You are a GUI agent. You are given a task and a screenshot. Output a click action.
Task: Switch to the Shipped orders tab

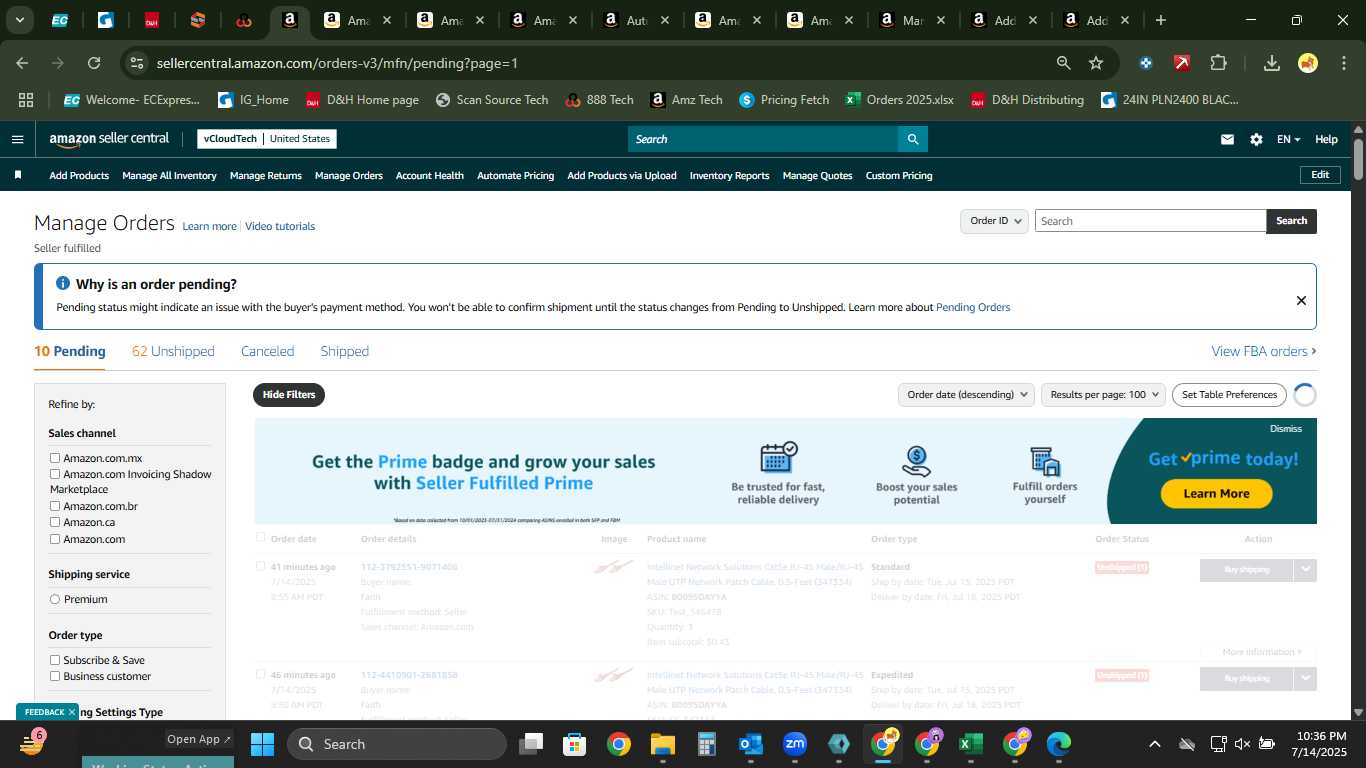click(344, 351)
